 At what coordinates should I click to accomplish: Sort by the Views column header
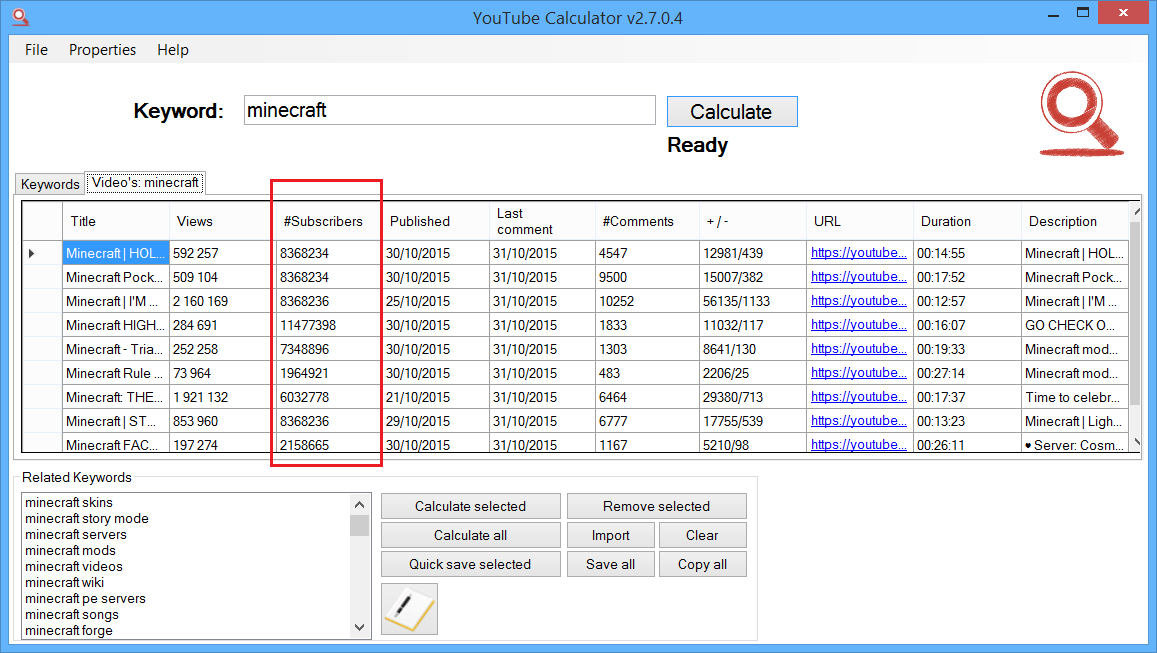(x=222, y=221)
